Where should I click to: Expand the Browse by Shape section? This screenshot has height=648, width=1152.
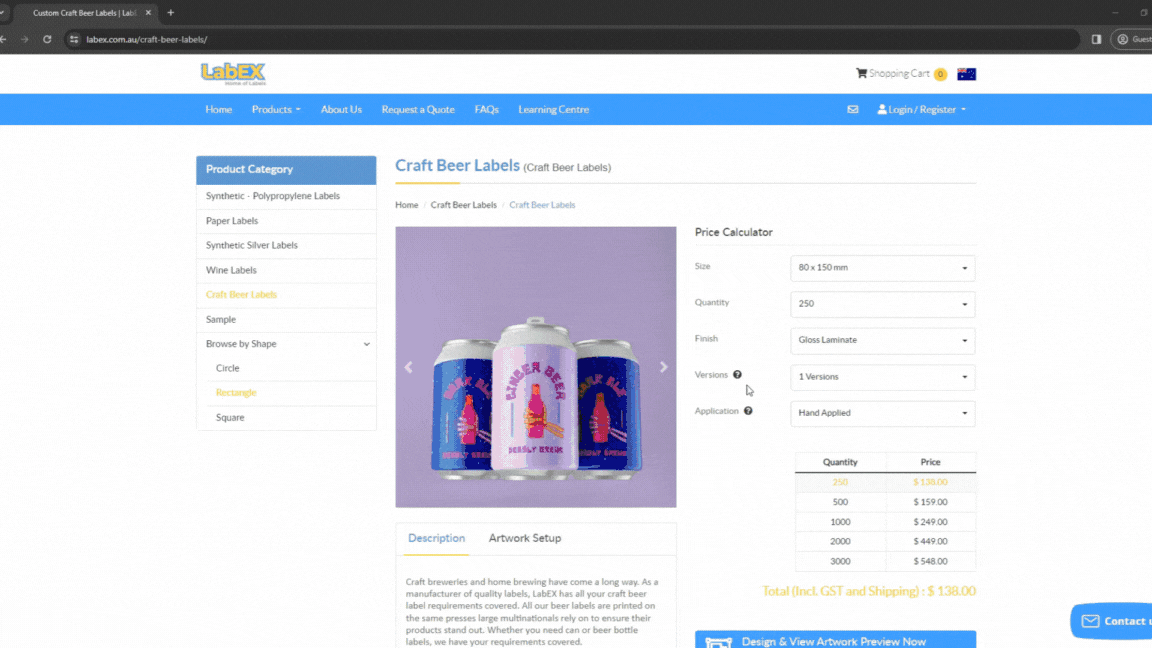287,343
